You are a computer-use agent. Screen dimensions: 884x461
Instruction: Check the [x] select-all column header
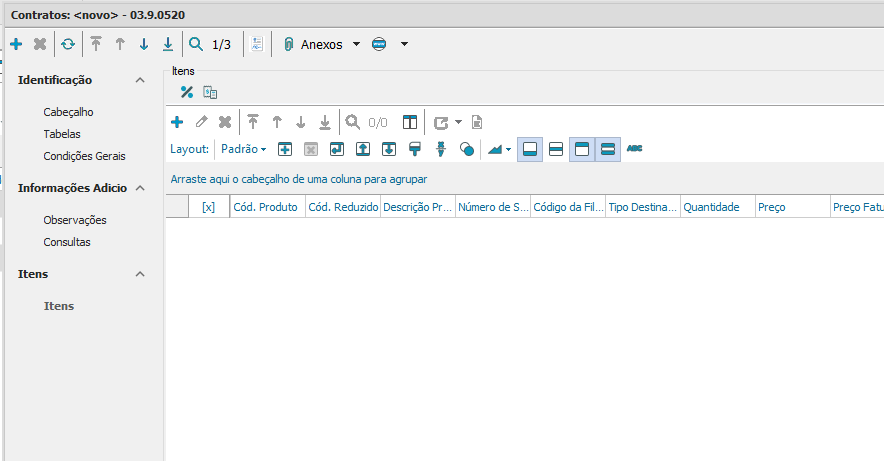click(208, 207)
